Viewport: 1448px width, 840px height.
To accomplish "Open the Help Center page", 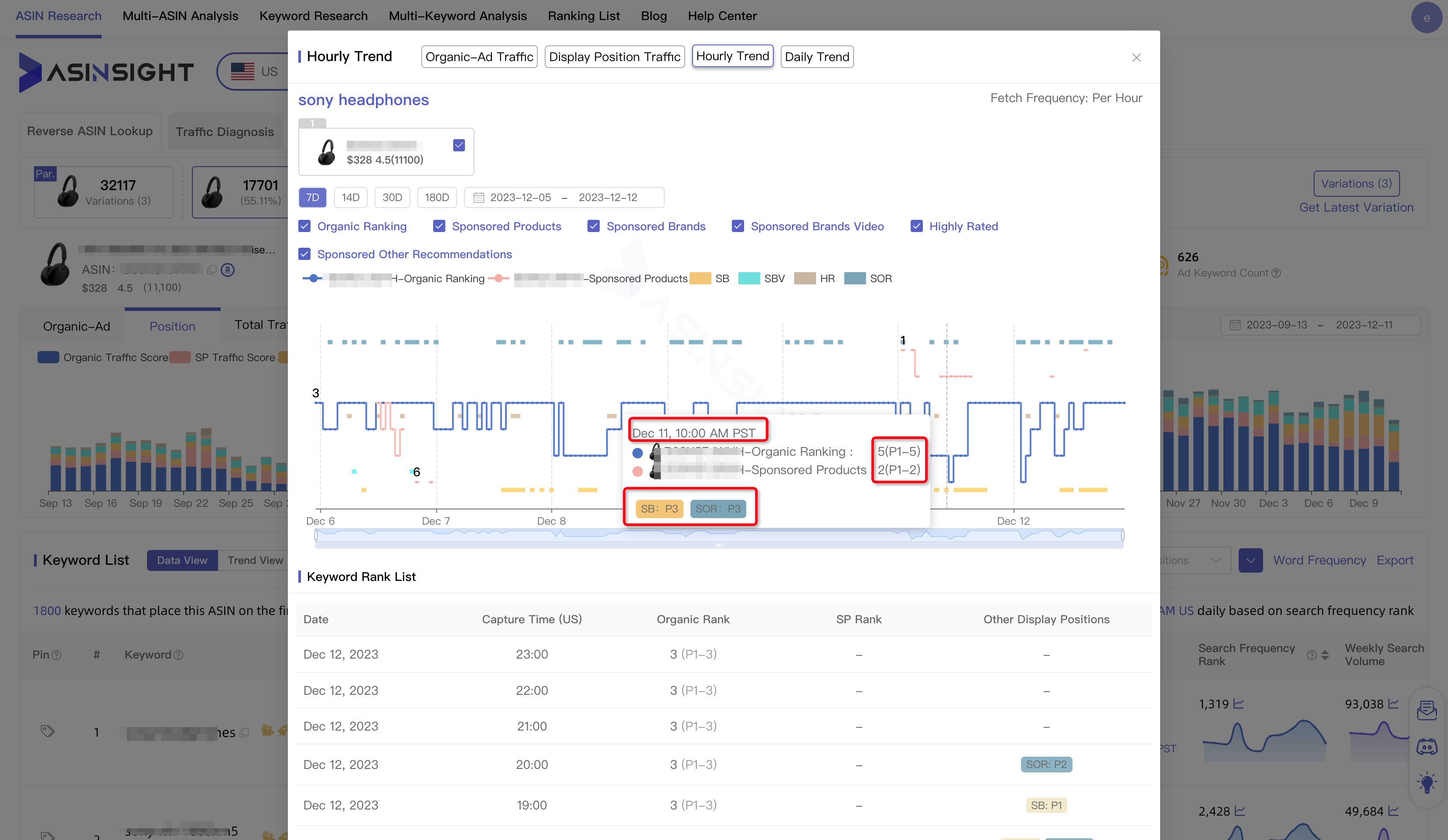I will pyautogui.click(x=722, y=16).
